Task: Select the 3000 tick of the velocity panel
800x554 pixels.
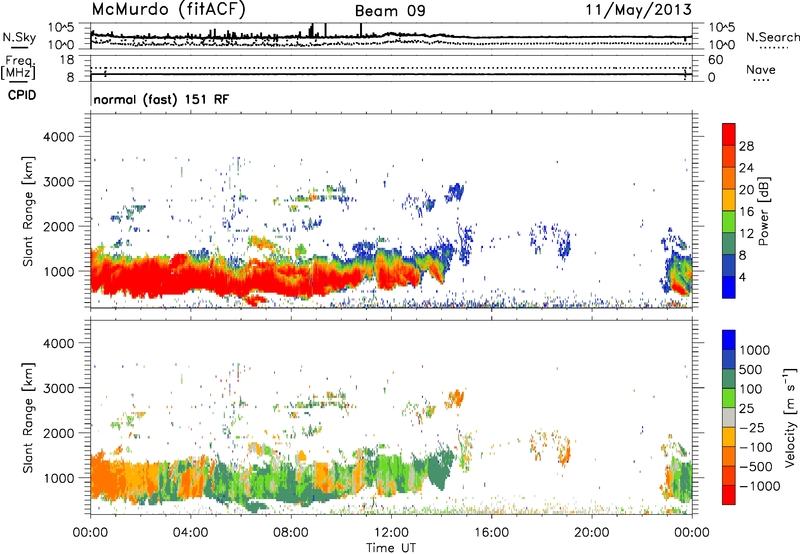Action: point(58,388)
